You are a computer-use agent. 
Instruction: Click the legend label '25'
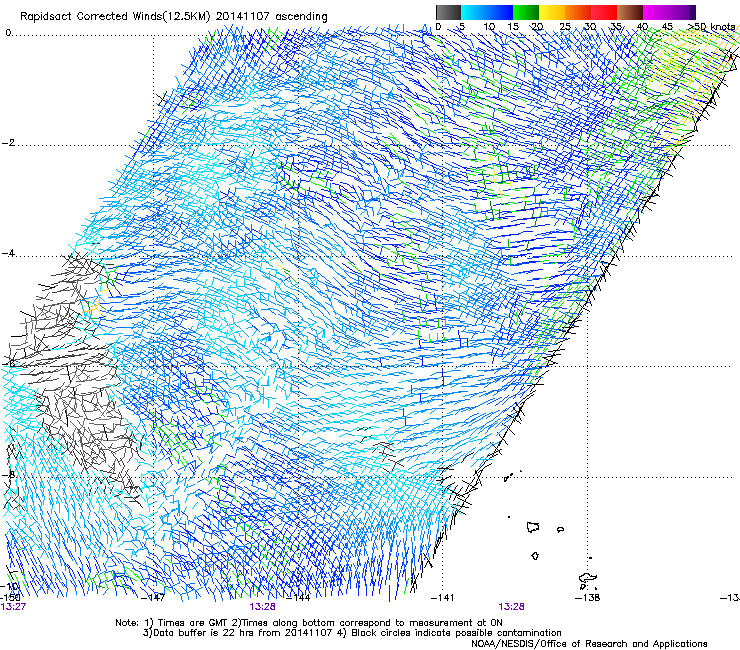point(565,27)
